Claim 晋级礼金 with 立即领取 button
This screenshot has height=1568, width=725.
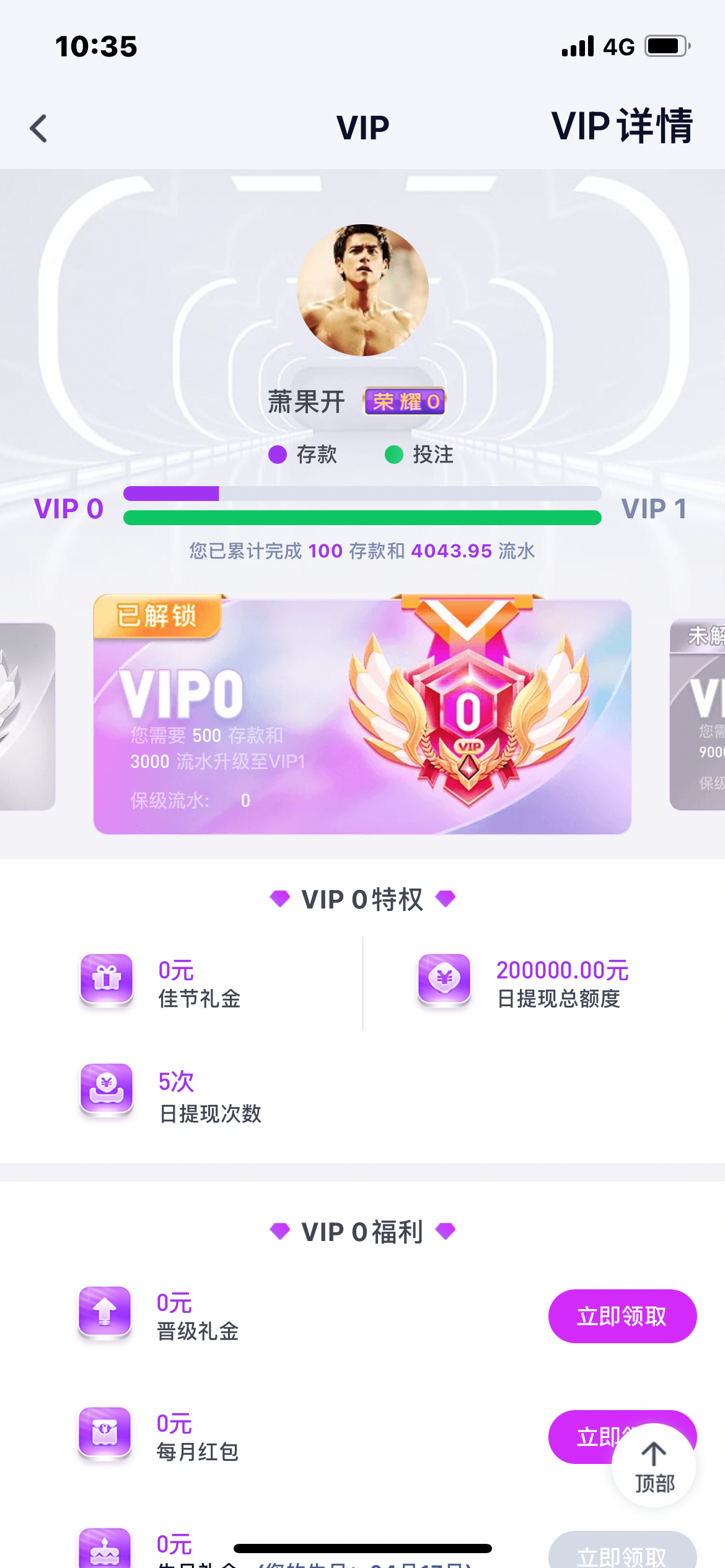click(x=622, y=1316)
